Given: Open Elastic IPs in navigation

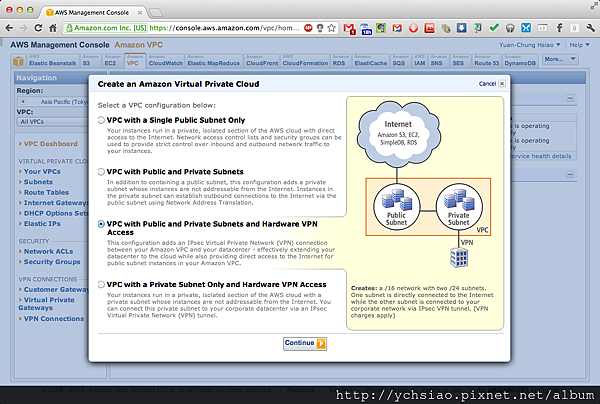Looking at the screenshot, I should click(42, 223).
